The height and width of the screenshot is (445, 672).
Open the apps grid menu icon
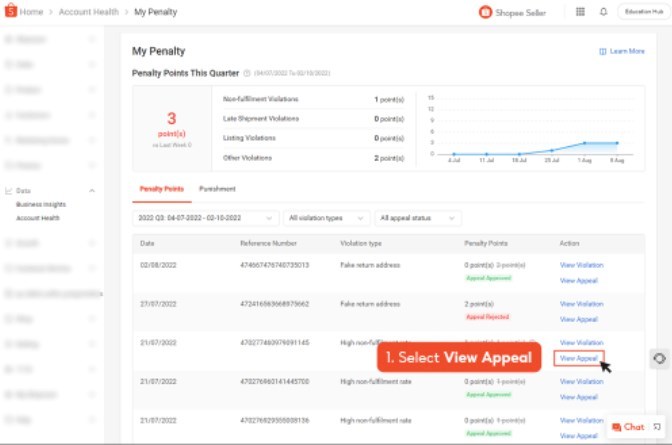(581, 12)
